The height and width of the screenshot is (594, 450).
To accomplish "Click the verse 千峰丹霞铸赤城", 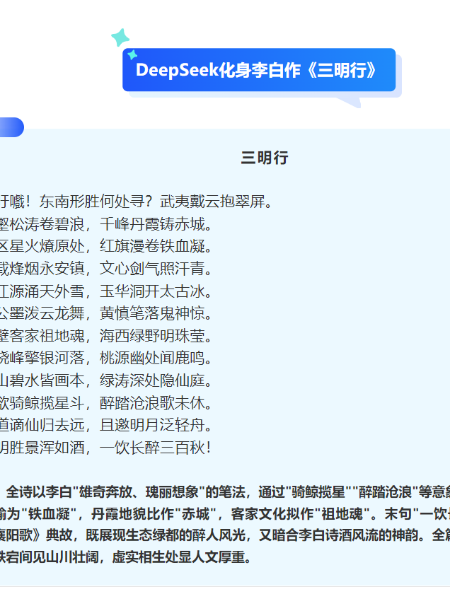I will coord(156,224).
